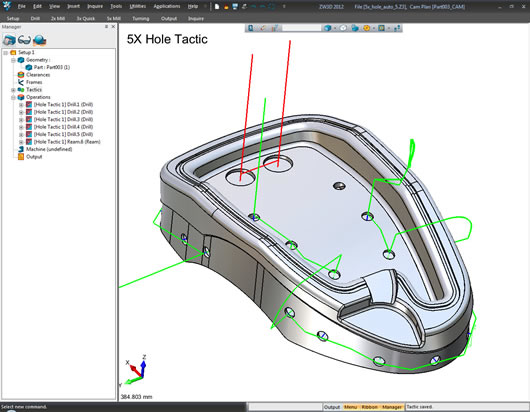530x412 pixels.
Task: Collapse the Geometry tree node
Action: pyautogui.click(x=13, y=60)
